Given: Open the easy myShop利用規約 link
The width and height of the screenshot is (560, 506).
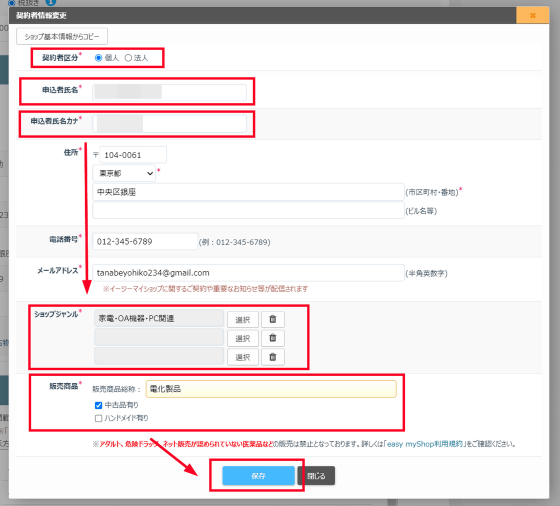Looking at the screenshot, I should click(x=425, y=444).
